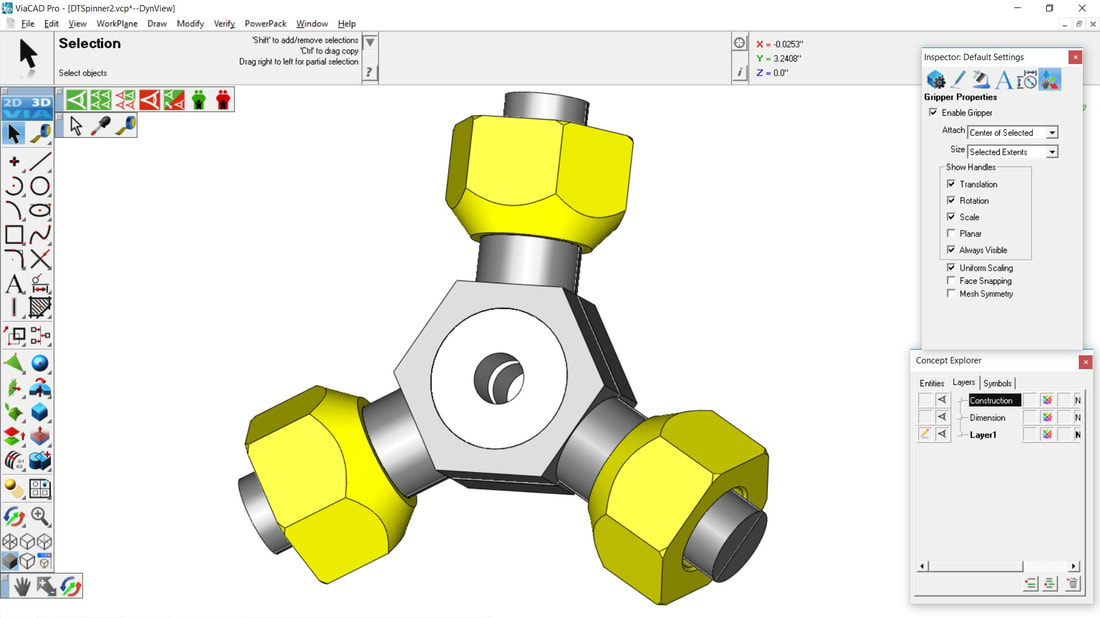The width and height of the screenshot is (1100, 618).
Task: Select the sphere solid primitive tool
Action: 40,363
